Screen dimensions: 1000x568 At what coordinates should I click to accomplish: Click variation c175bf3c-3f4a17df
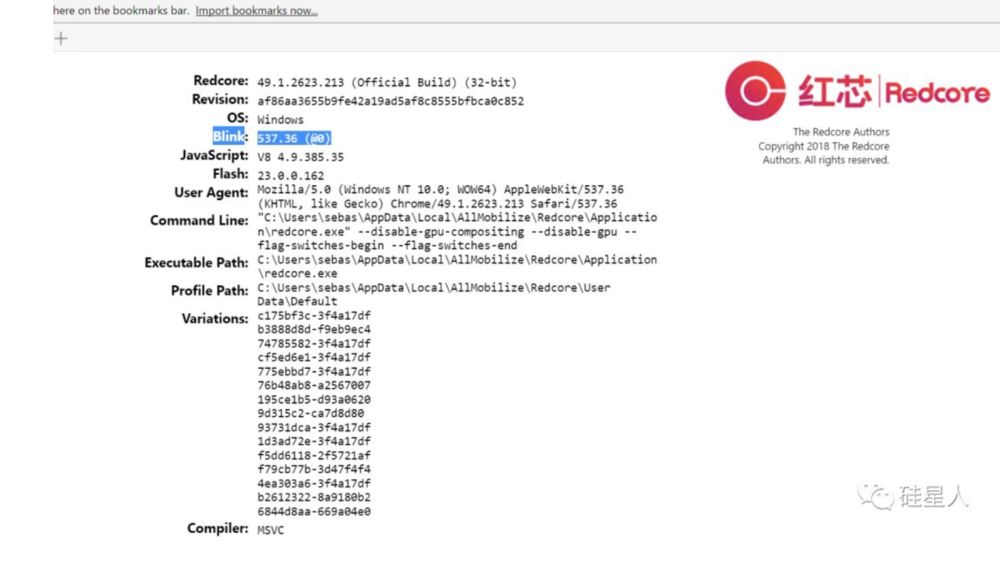click(x=314, y=316)
